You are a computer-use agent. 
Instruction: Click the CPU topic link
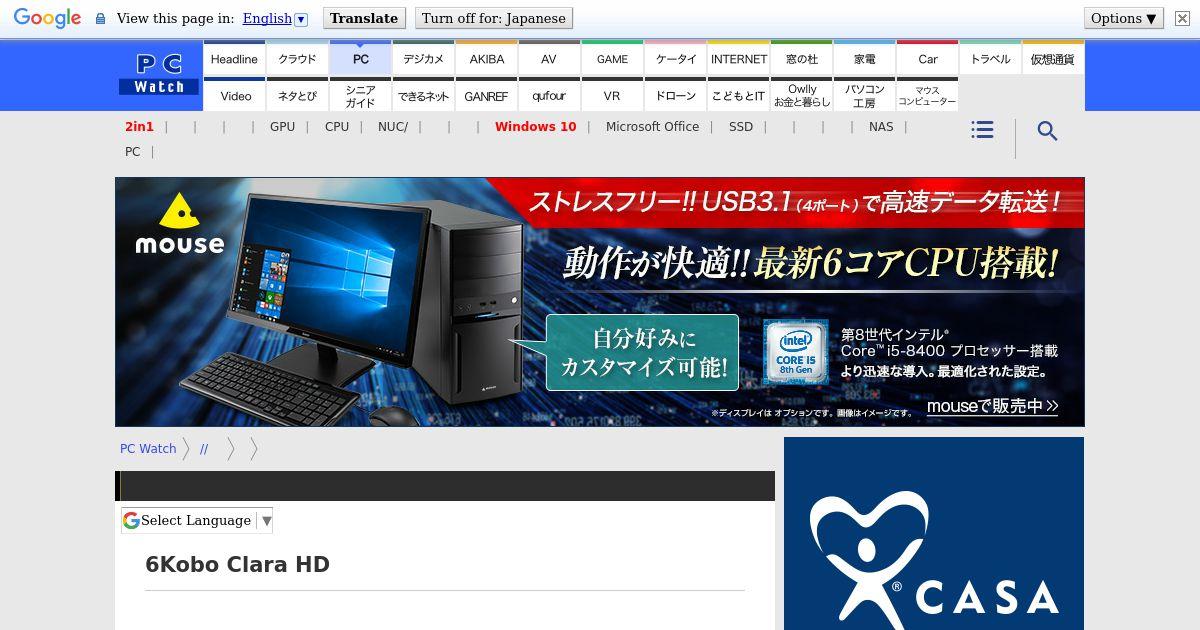[337, 127]
